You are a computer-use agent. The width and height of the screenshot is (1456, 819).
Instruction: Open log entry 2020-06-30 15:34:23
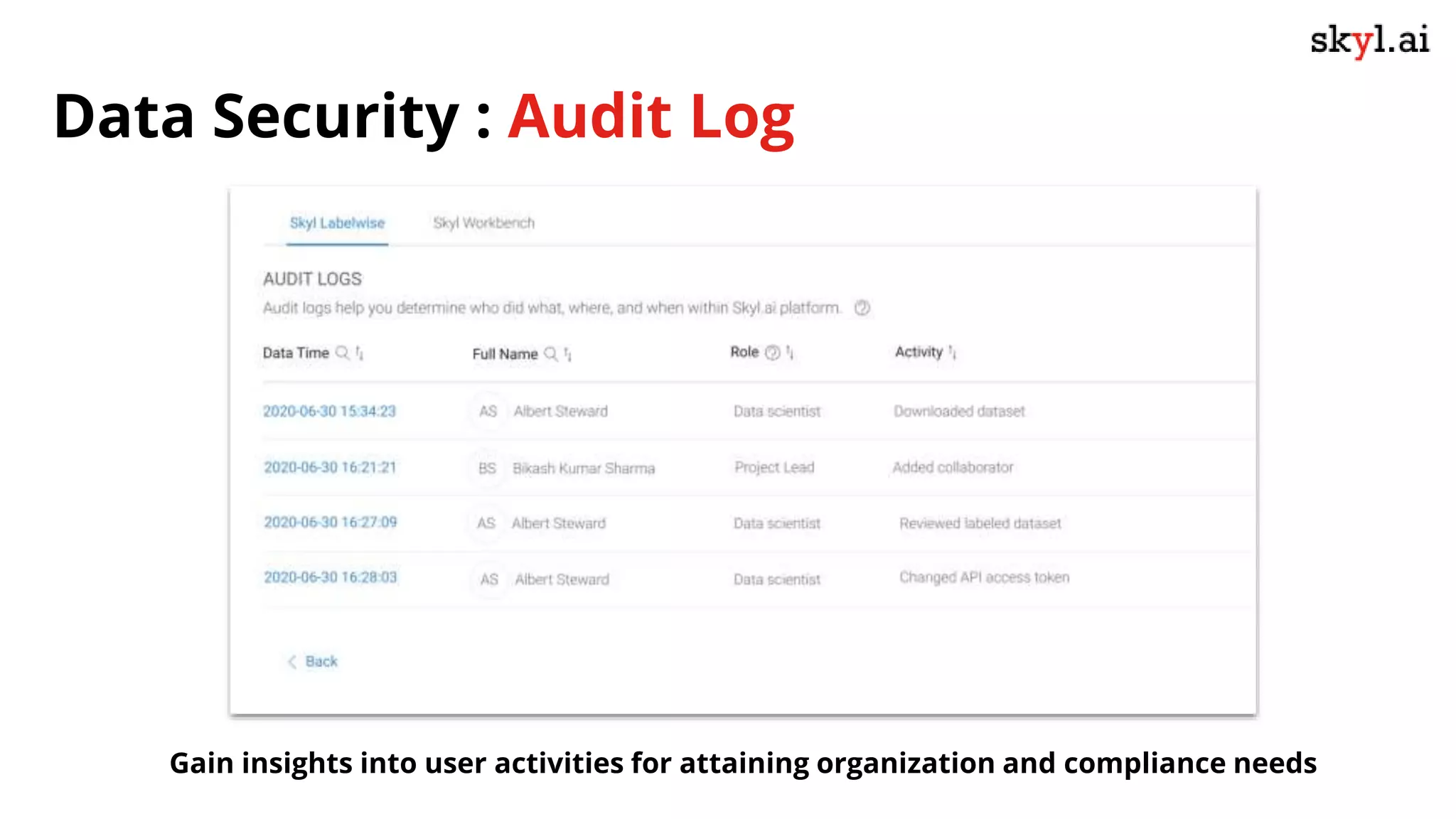[x=330, y=411]
